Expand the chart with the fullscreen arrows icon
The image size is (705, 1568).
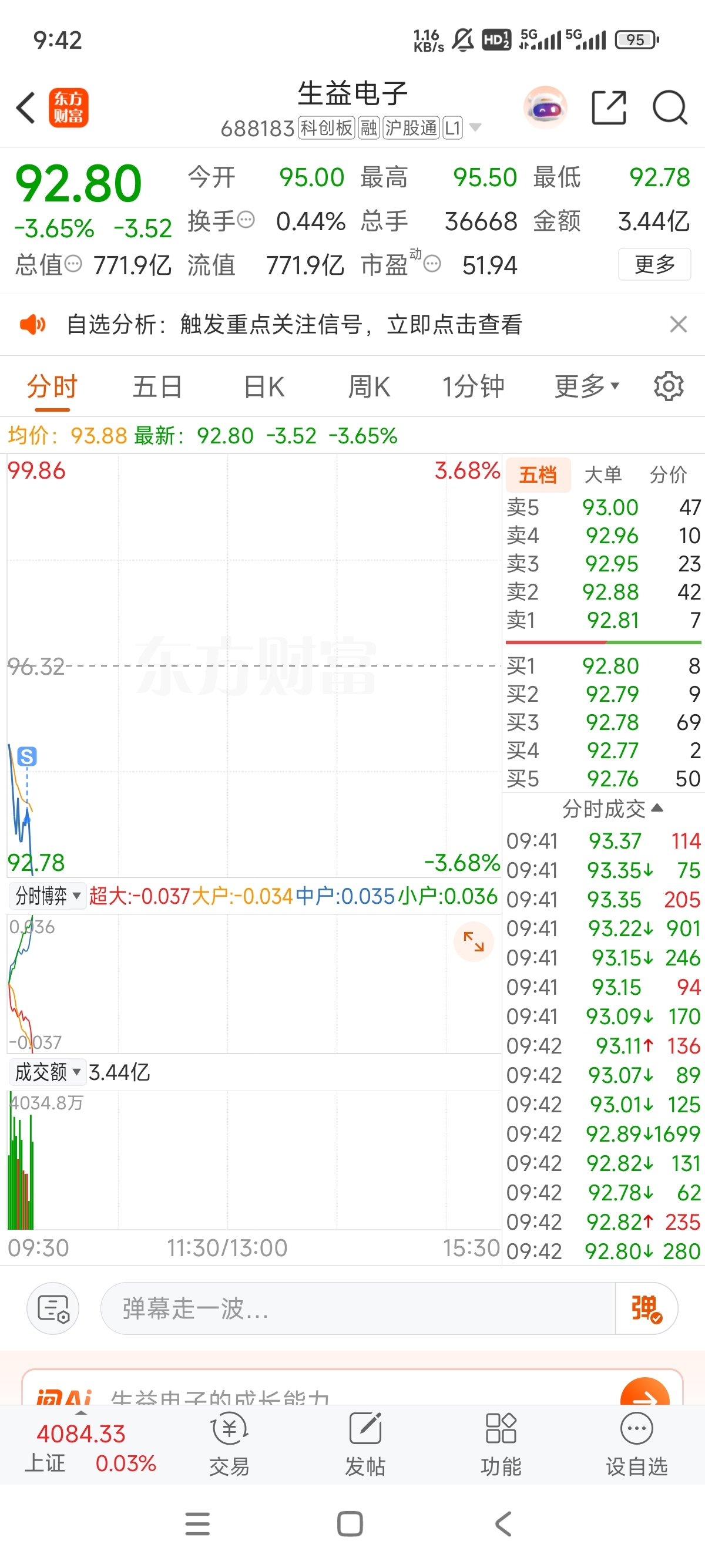coord(473,941)
